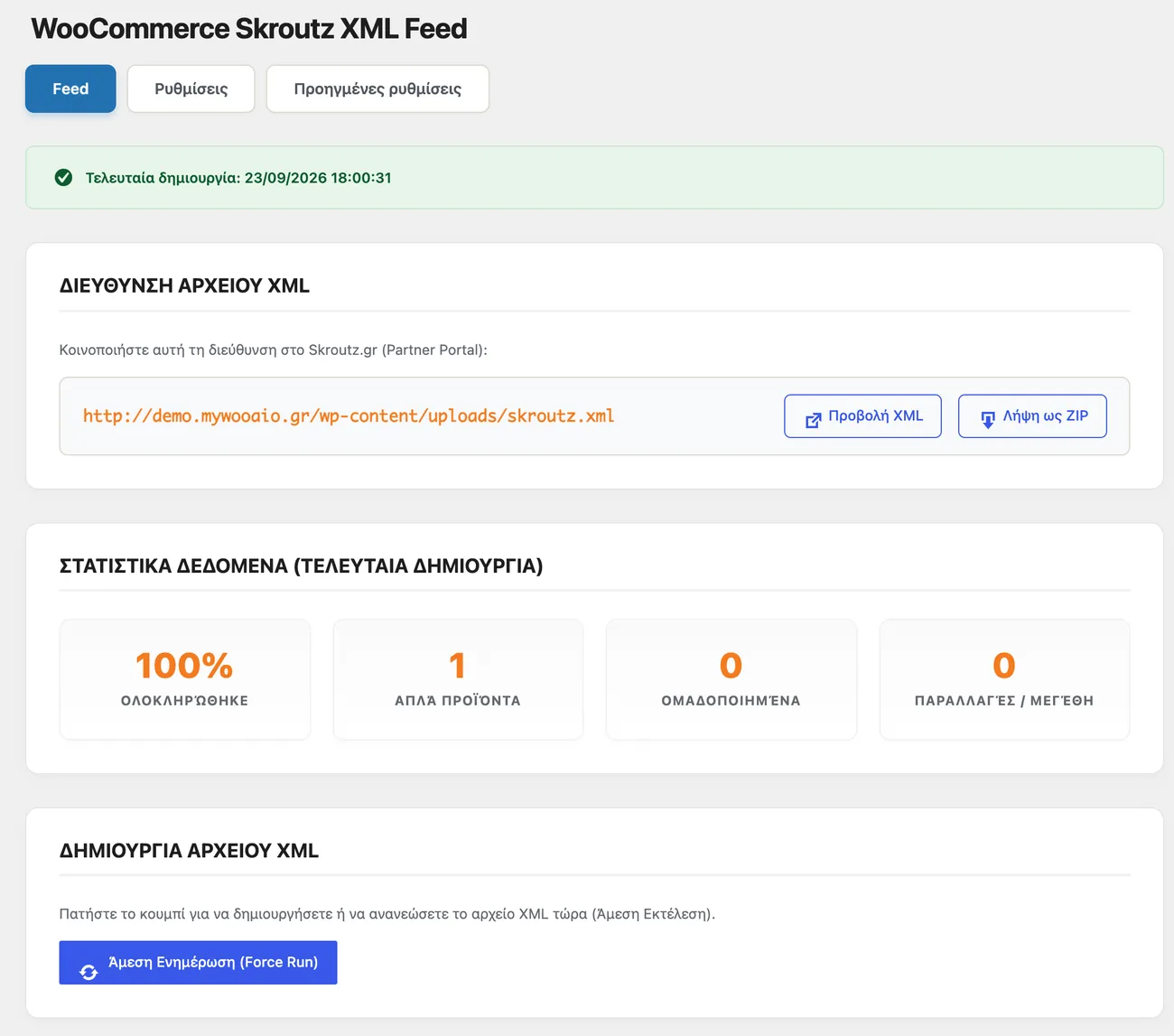Click the ΔΙΕΥΘΥΝΣΗ ΑΡΧΕΙΟΥ XML heading

click(x=184, y=285)
